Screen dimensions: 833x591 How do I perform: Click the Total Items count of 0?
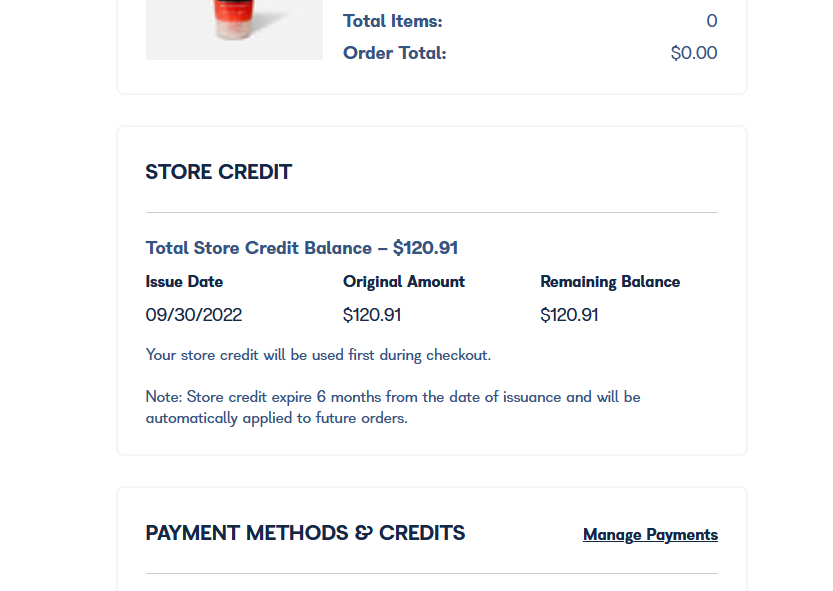pos(711,20)
